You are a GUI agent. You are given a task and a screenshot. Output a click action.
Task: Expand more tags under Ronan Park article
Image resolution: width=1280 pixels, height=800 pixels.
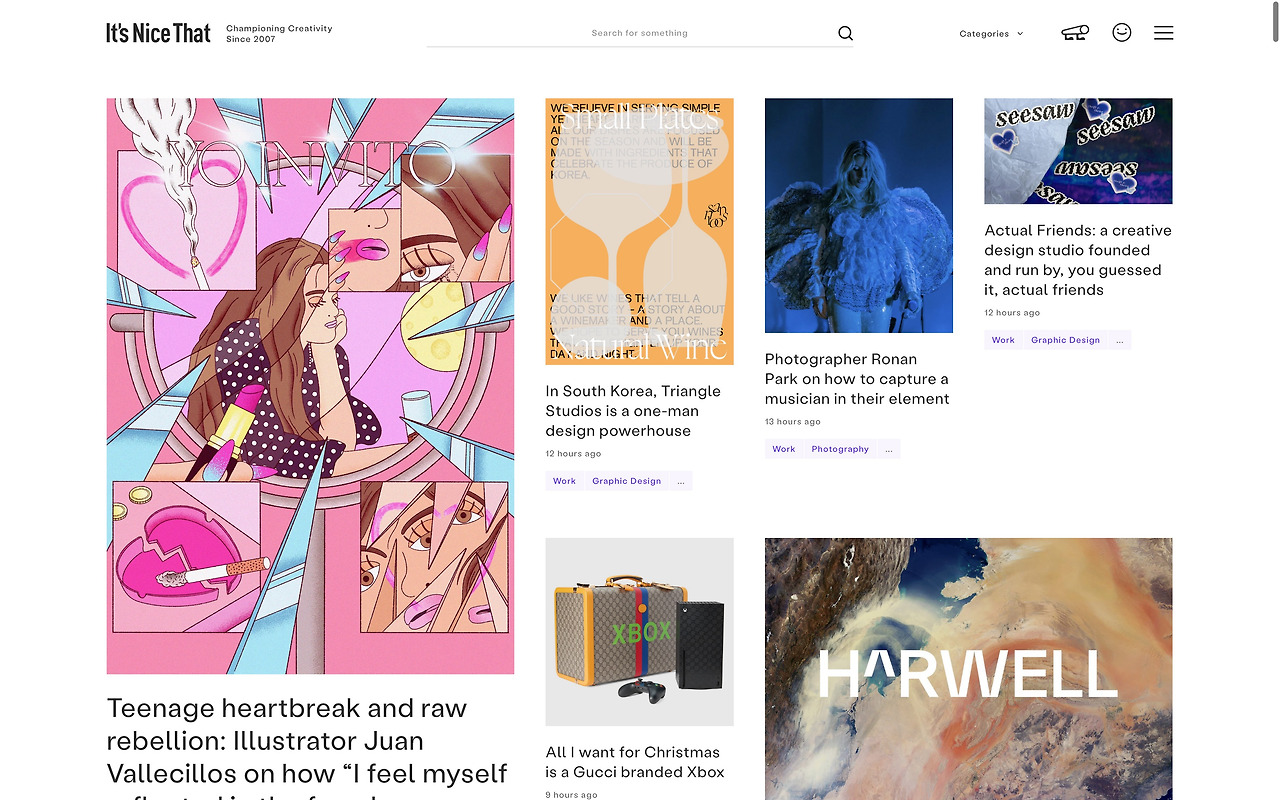tap(889, 449)
